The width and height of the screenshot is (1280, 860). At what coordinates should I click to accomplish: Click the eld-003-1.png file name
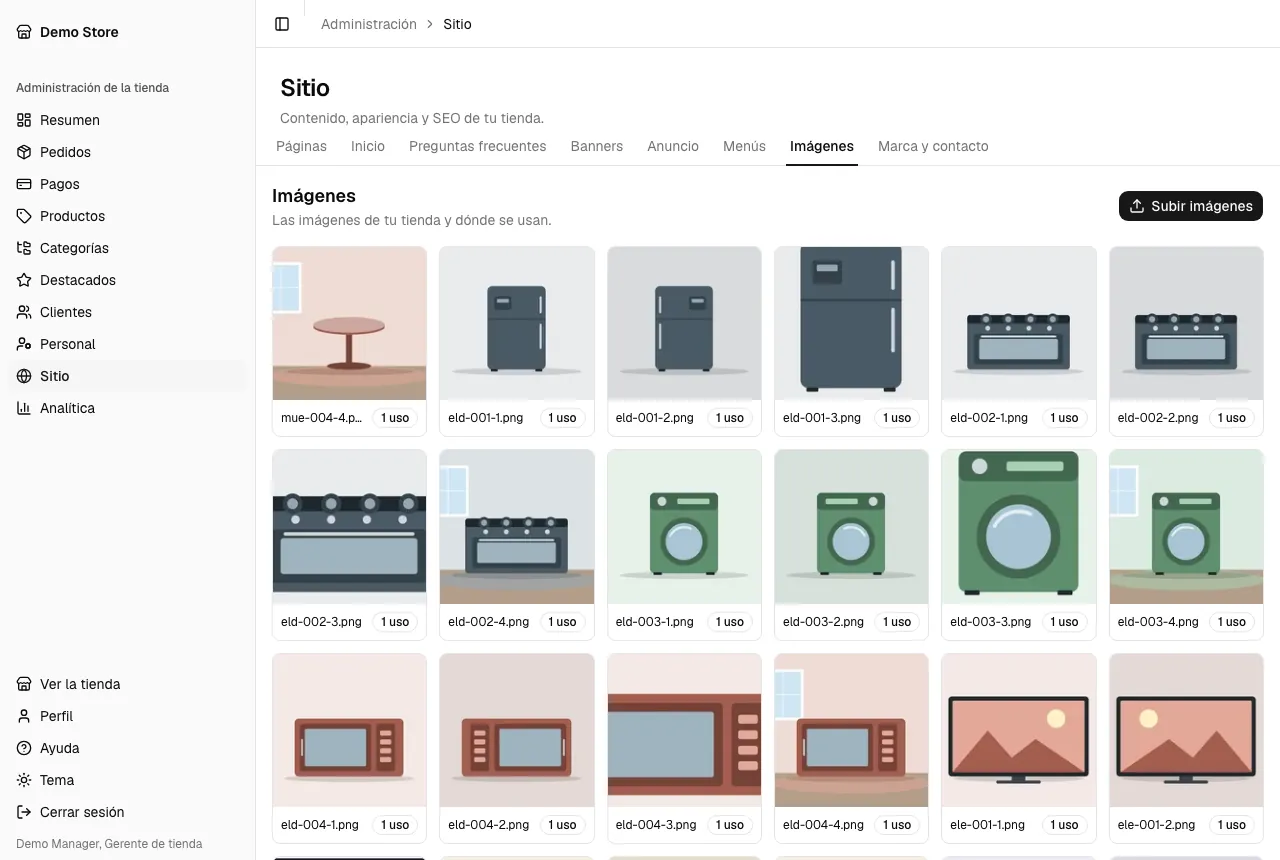click(655, 622)
